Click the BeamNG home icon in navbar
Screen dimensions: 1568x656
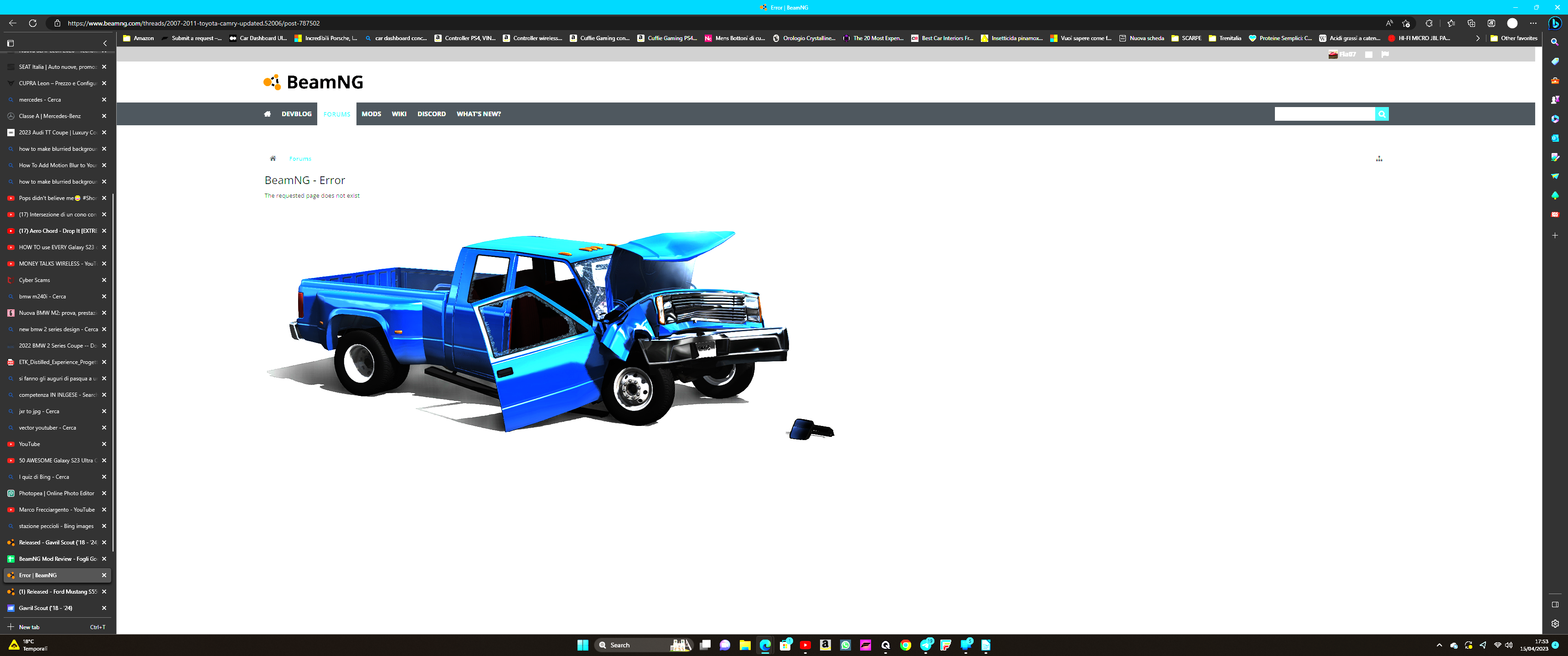click(267, 114)
